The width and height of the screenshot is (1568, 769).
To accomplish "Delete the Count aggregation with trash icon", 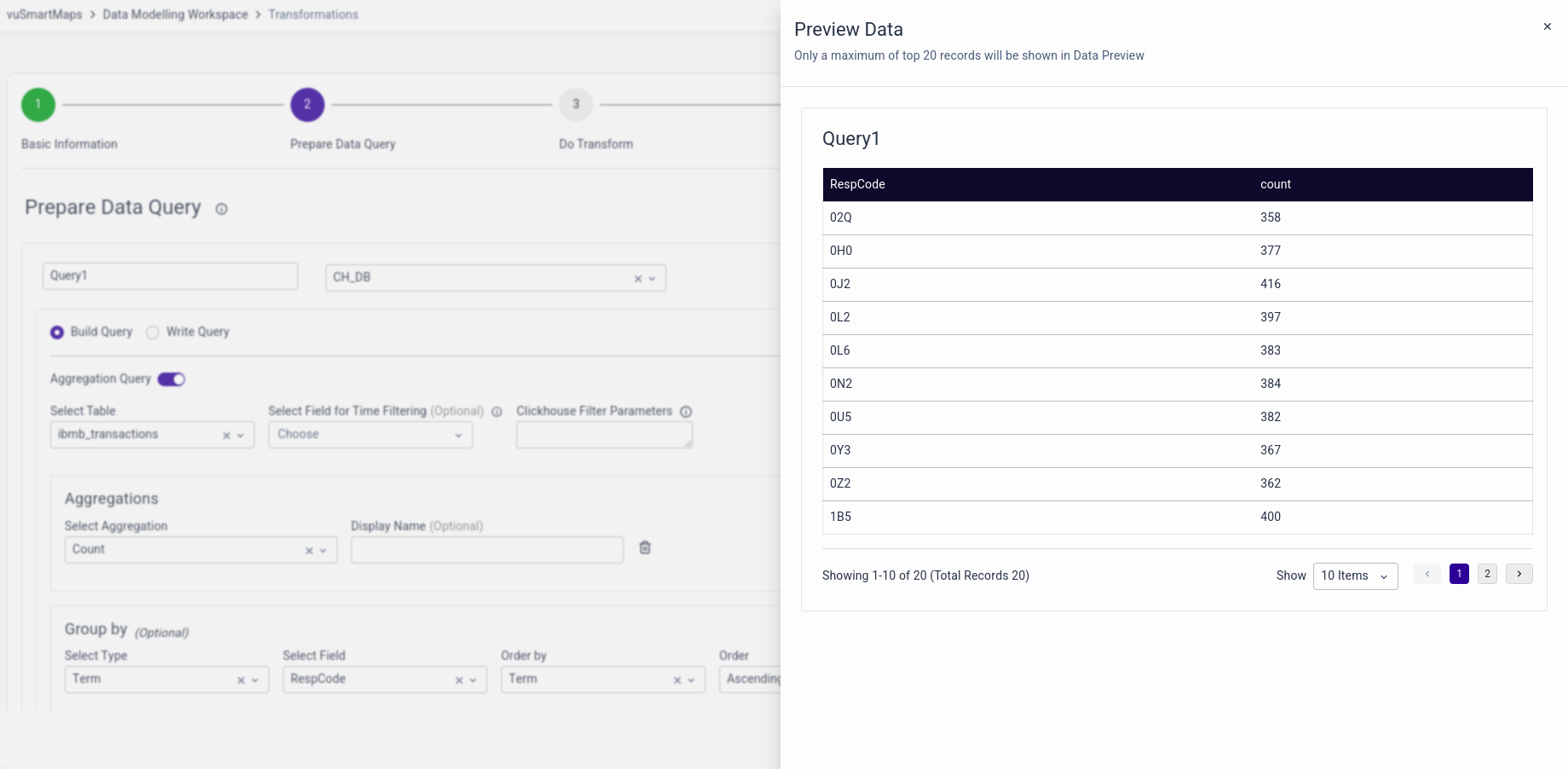I will (645, 548).
